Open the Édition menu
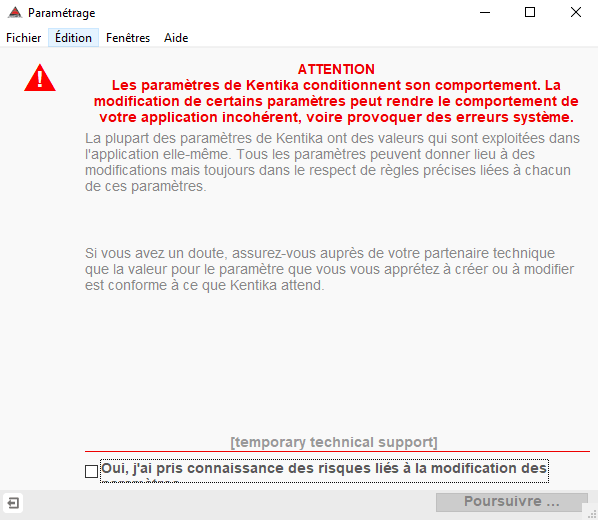This screenshot has width=598, height=520. (73, 38)
